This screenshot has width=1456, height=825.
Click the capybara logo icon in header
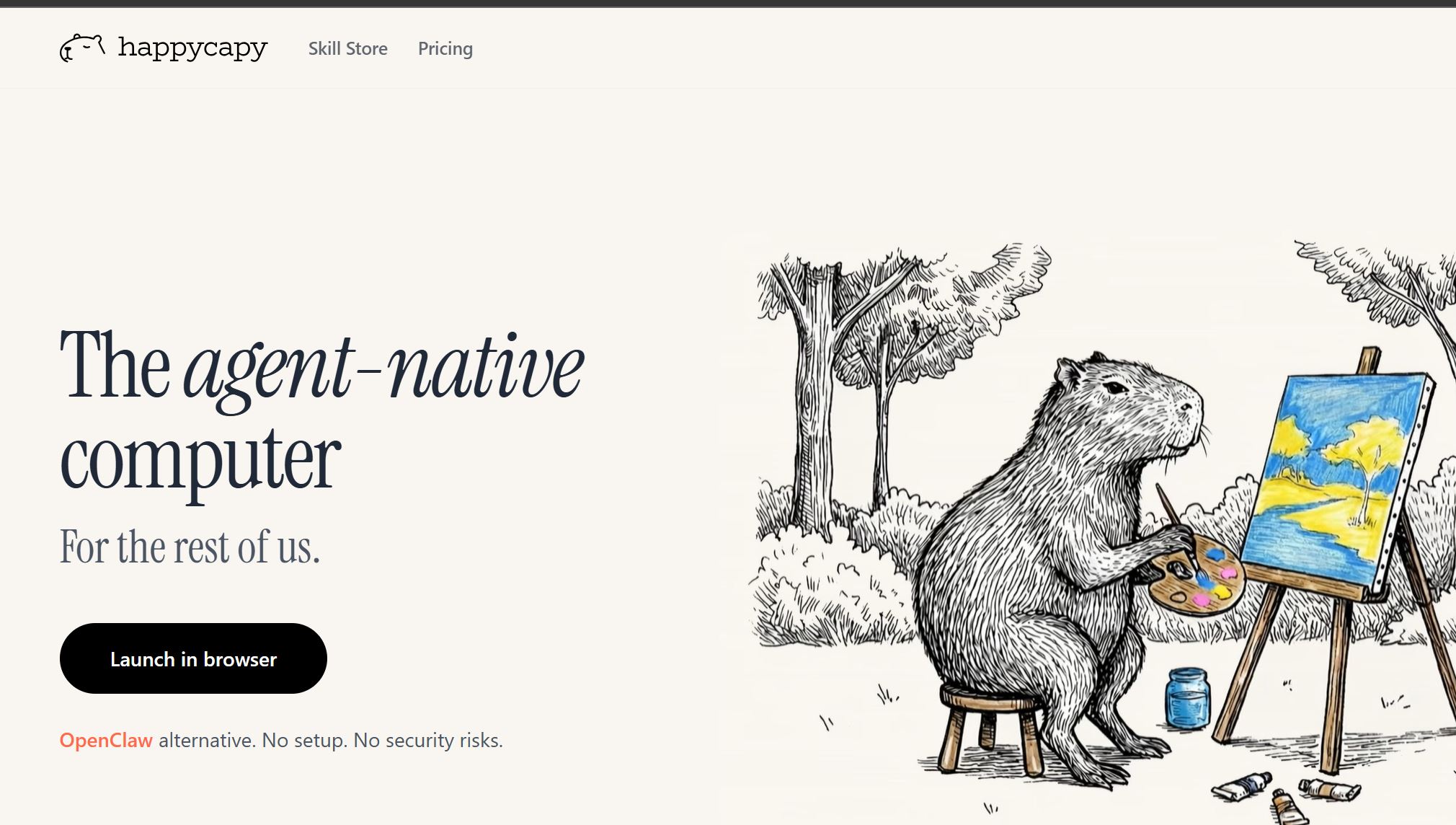82,48
